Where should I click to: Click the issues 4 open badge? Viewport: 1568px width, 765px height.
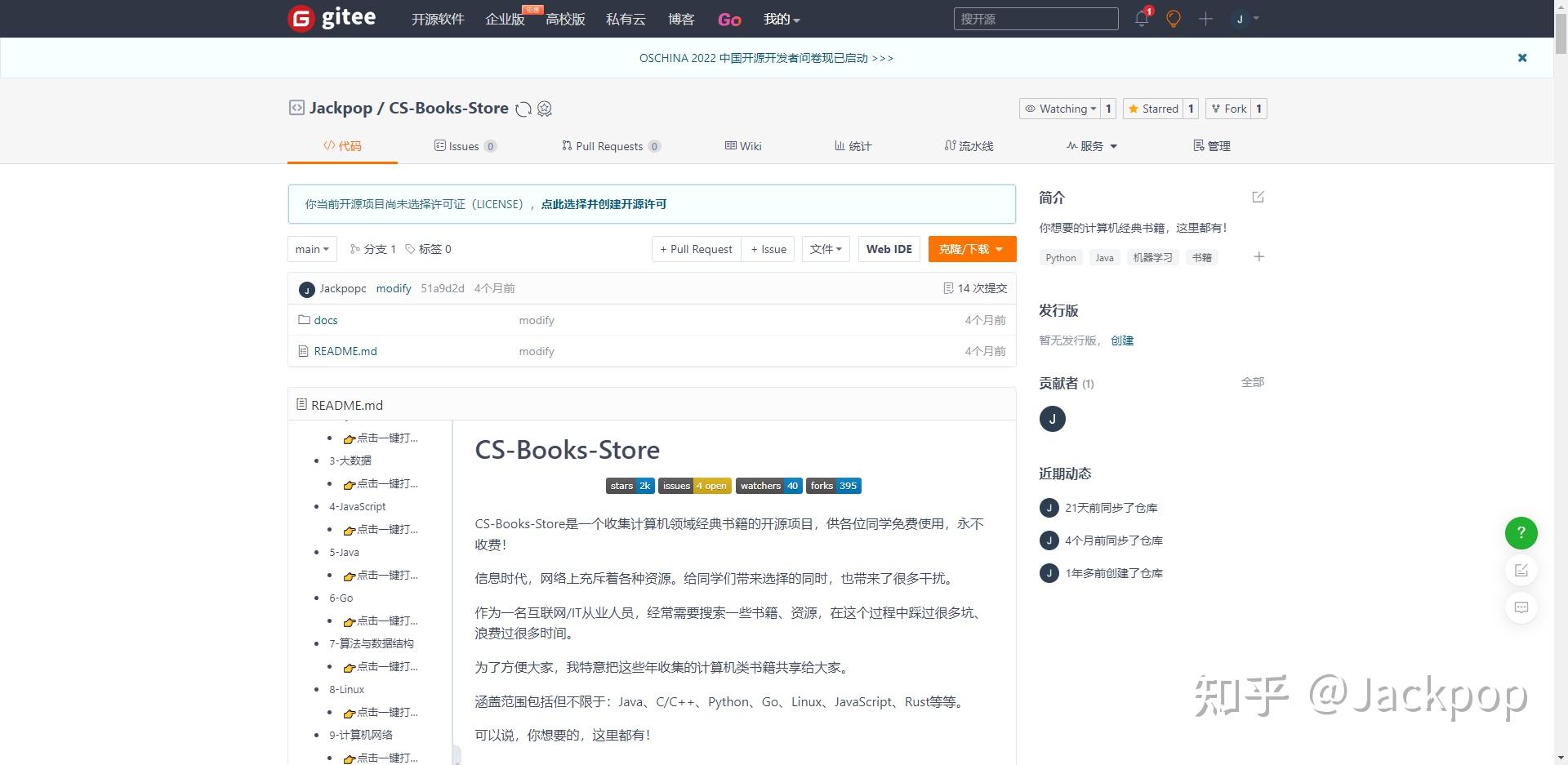coord(694,486)
